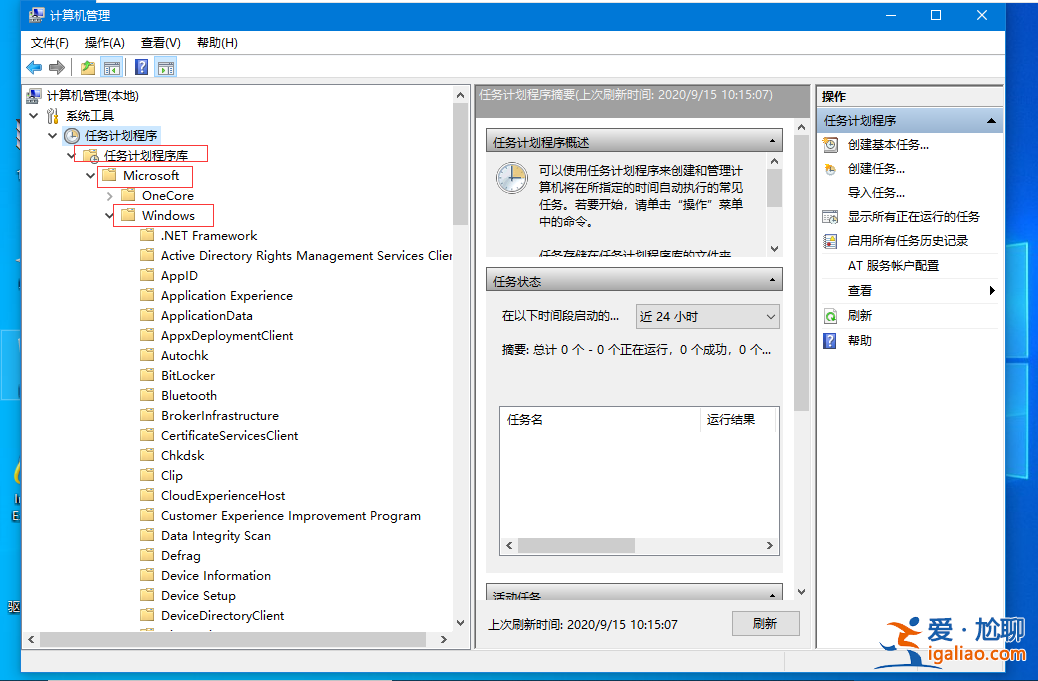Viewport: 1038px width, 681px height.
Task: Collapse the 任务计划程序 Actions group
Action: coord(991,120)
